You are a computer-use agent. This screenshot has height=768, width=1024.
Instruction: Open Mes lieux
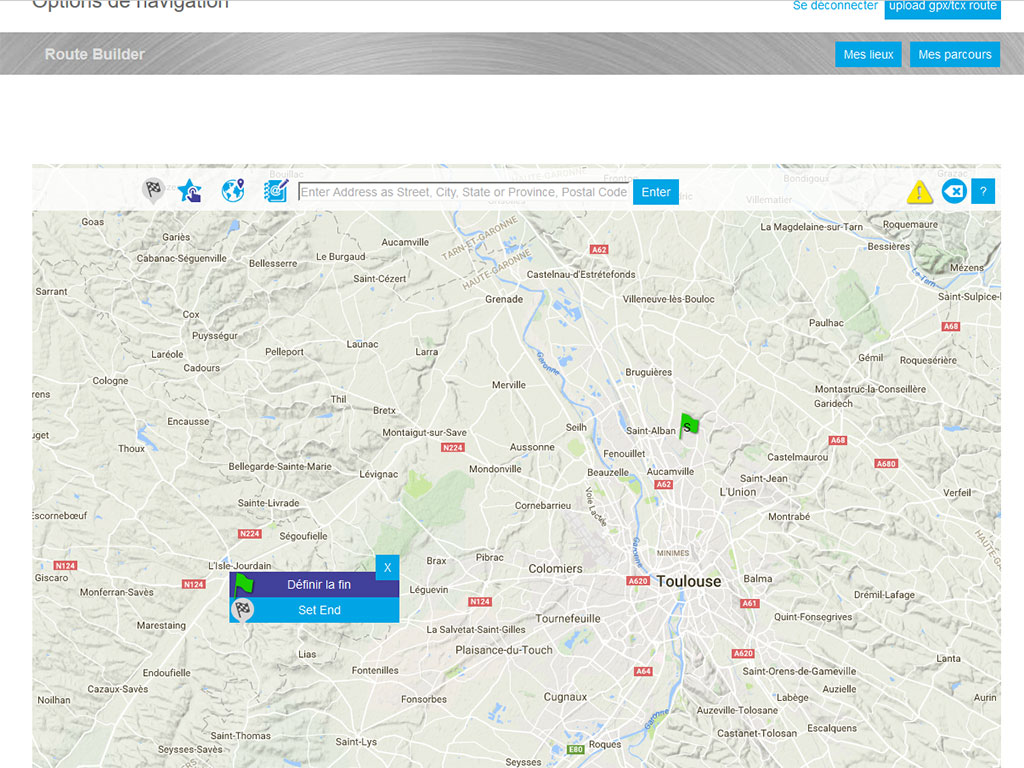[x=869, y=55]
